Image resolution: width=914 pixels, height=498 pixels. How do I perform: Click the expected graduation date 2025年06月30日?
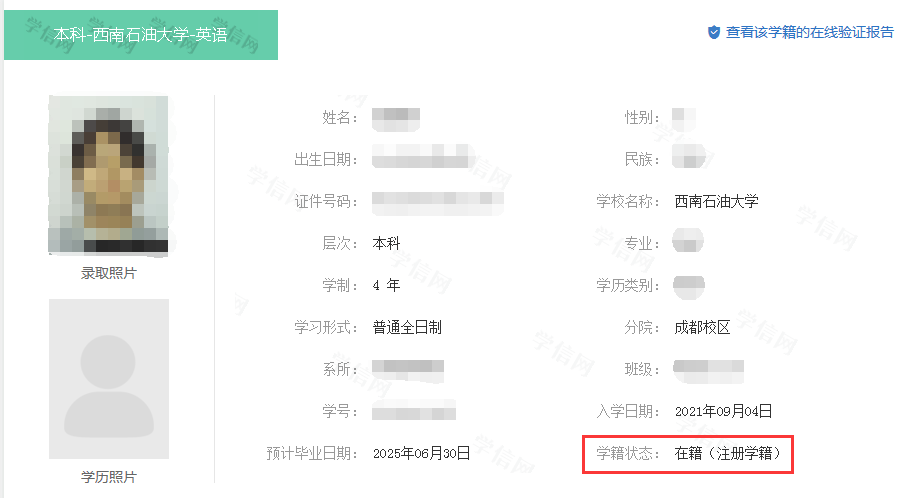[421, 454]
